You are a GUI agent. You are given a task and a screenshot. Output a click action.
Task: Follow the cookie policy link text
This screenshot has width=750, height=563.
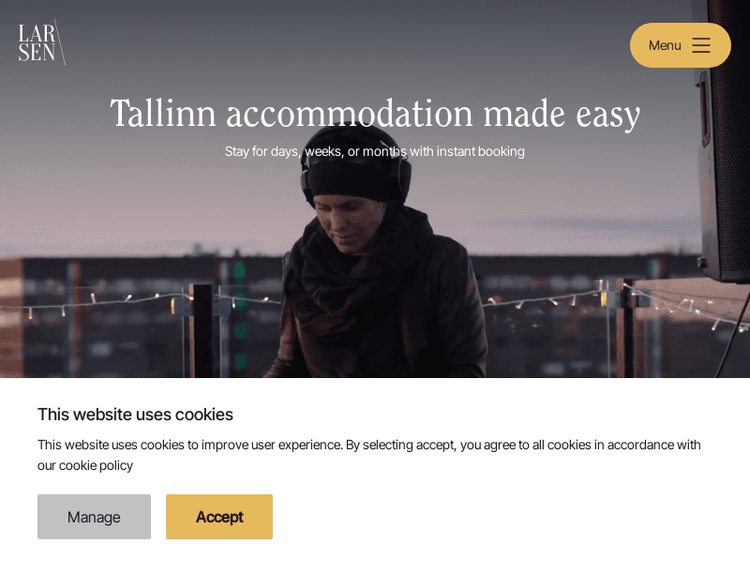96,465
